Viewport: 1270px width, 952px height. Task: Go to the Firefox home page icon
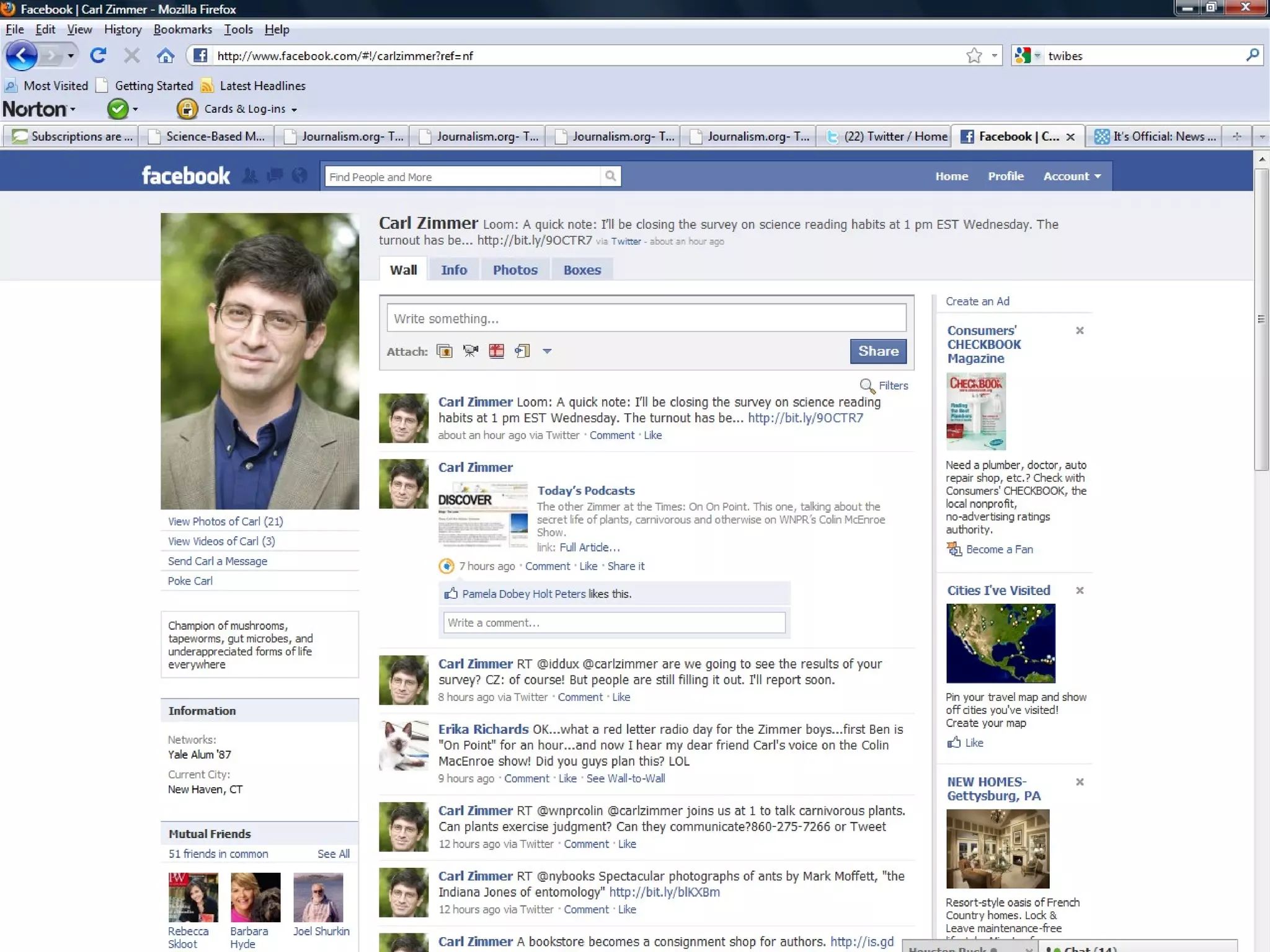pyautogui.click(x=165, y=56)
